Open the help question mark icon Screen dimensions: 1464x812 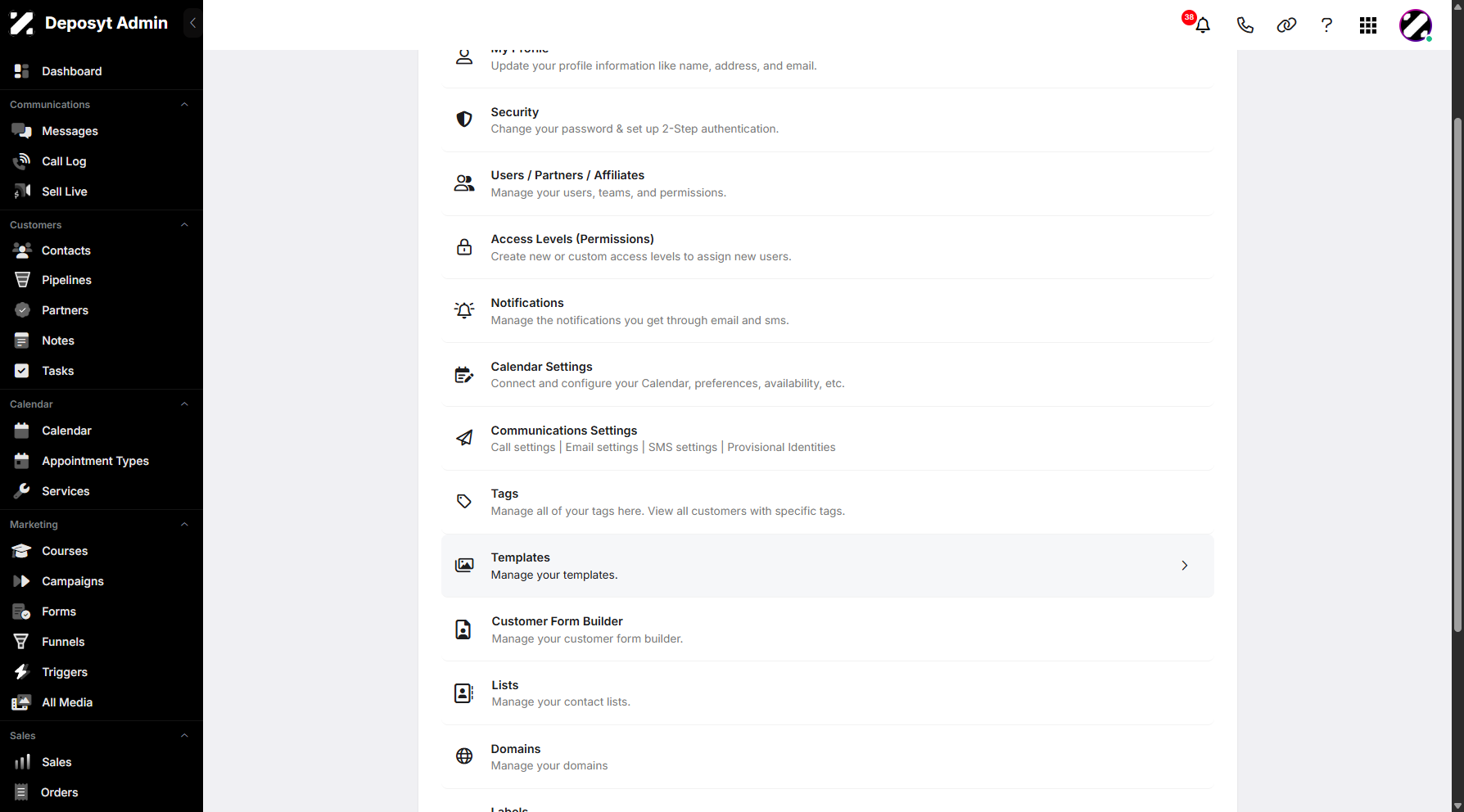[1326, 25]
